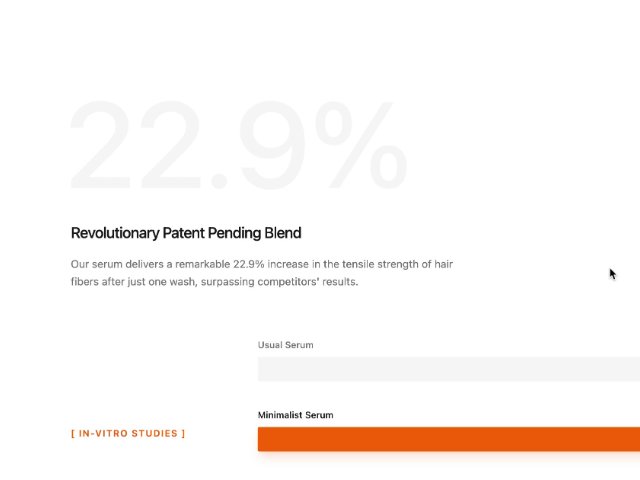640x480 pixels.
Task: Click the first large faded digit 2
Action: pos(98,147)
